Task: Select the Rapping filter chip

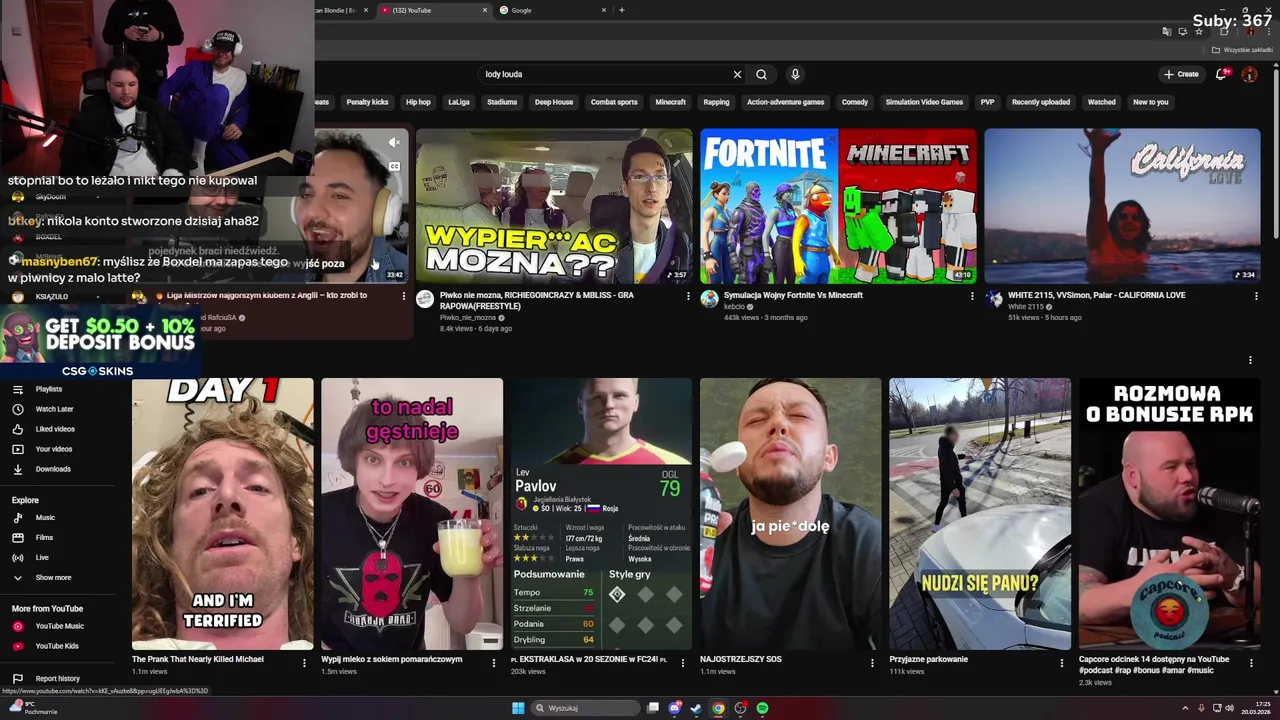Action: tap(716, 102)
